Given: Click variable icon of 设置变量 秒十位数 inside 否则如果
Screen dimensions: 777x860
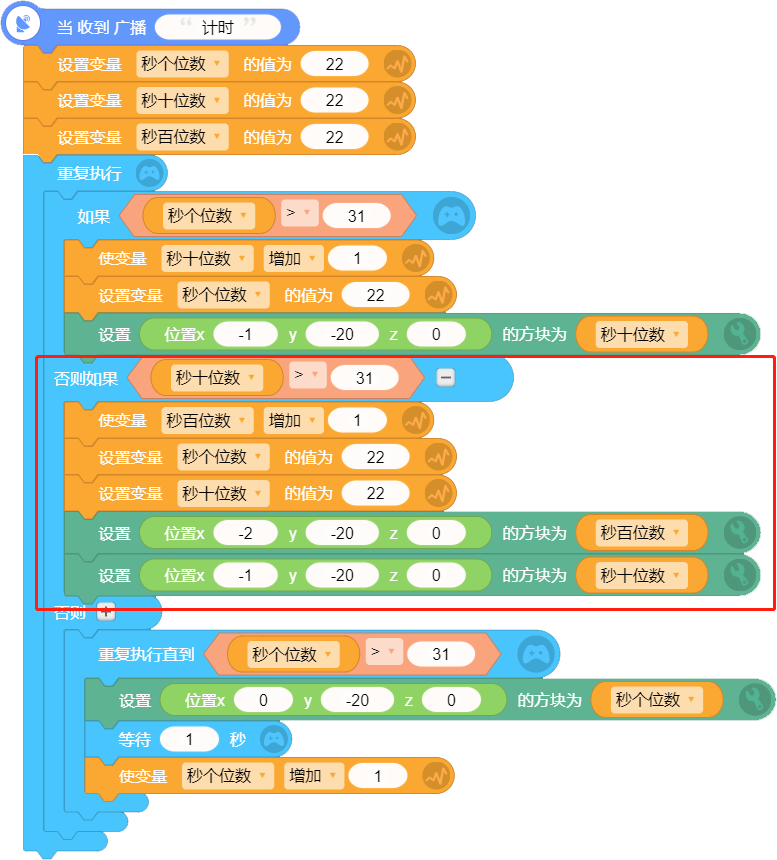Looking at the screenshot, I should pyautogui.click(x=439, y=494).
